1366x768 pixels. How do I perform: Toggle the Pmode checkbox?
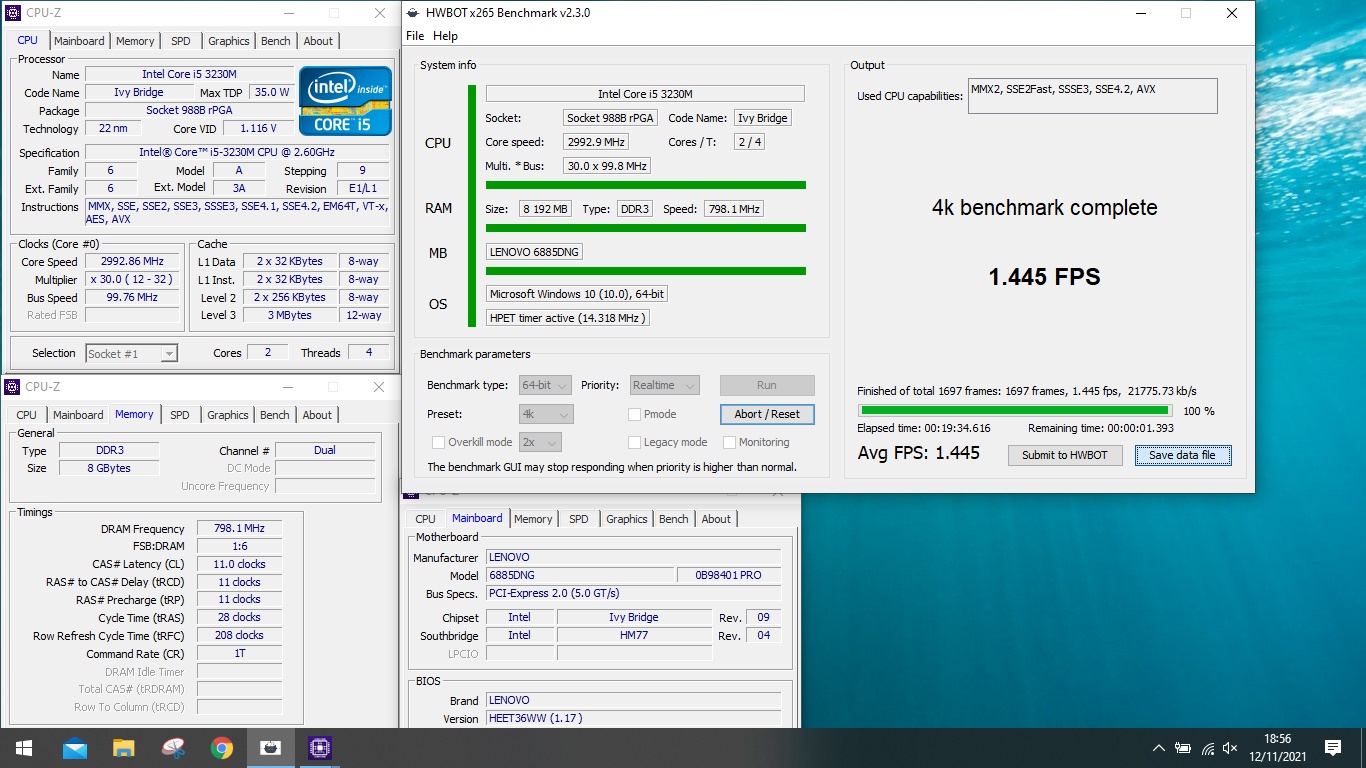pyautogui.click(x=635, y=414)
